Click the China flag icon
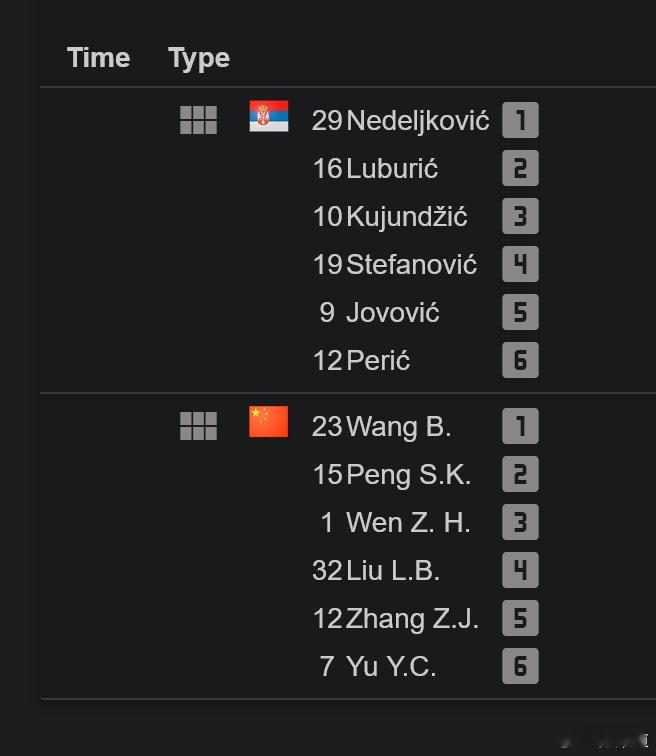 pyautogui.click(x=268, y=422)
